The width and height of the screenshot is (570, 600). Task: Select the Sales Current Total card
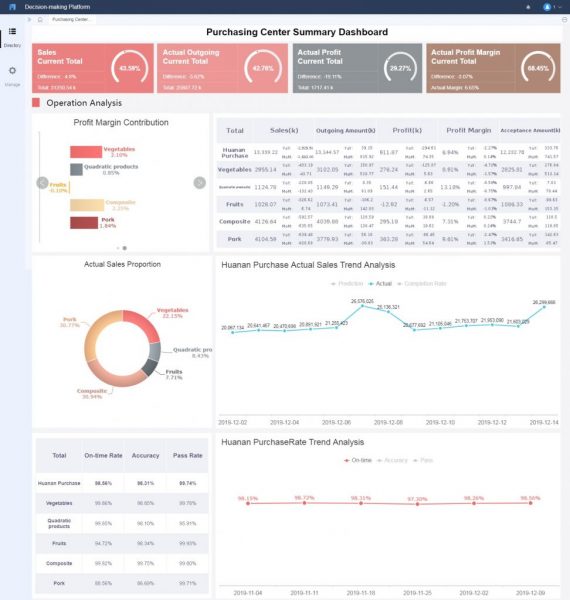[93, 68]
